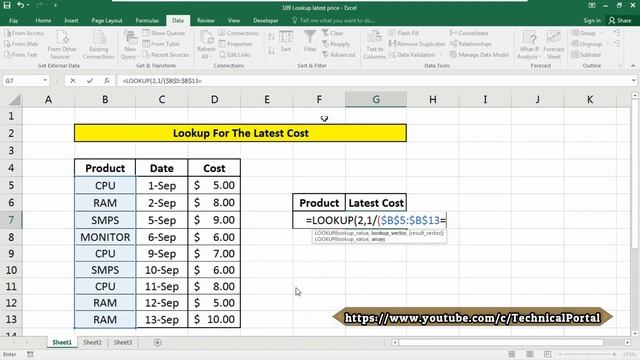This screenshot has height=360, width=640.
Task: Go to the Formulas tab
Action: (147, 20)
